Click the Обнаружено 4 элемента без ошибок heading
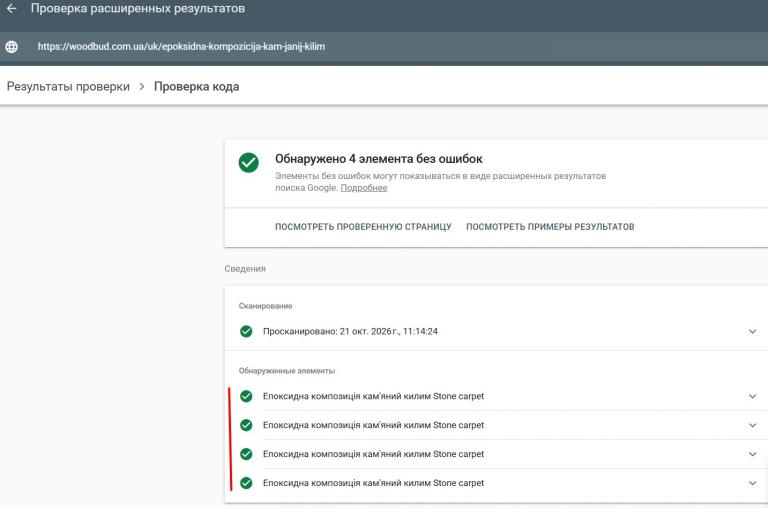This screenshot has height=508, width=768. [379, 159]
